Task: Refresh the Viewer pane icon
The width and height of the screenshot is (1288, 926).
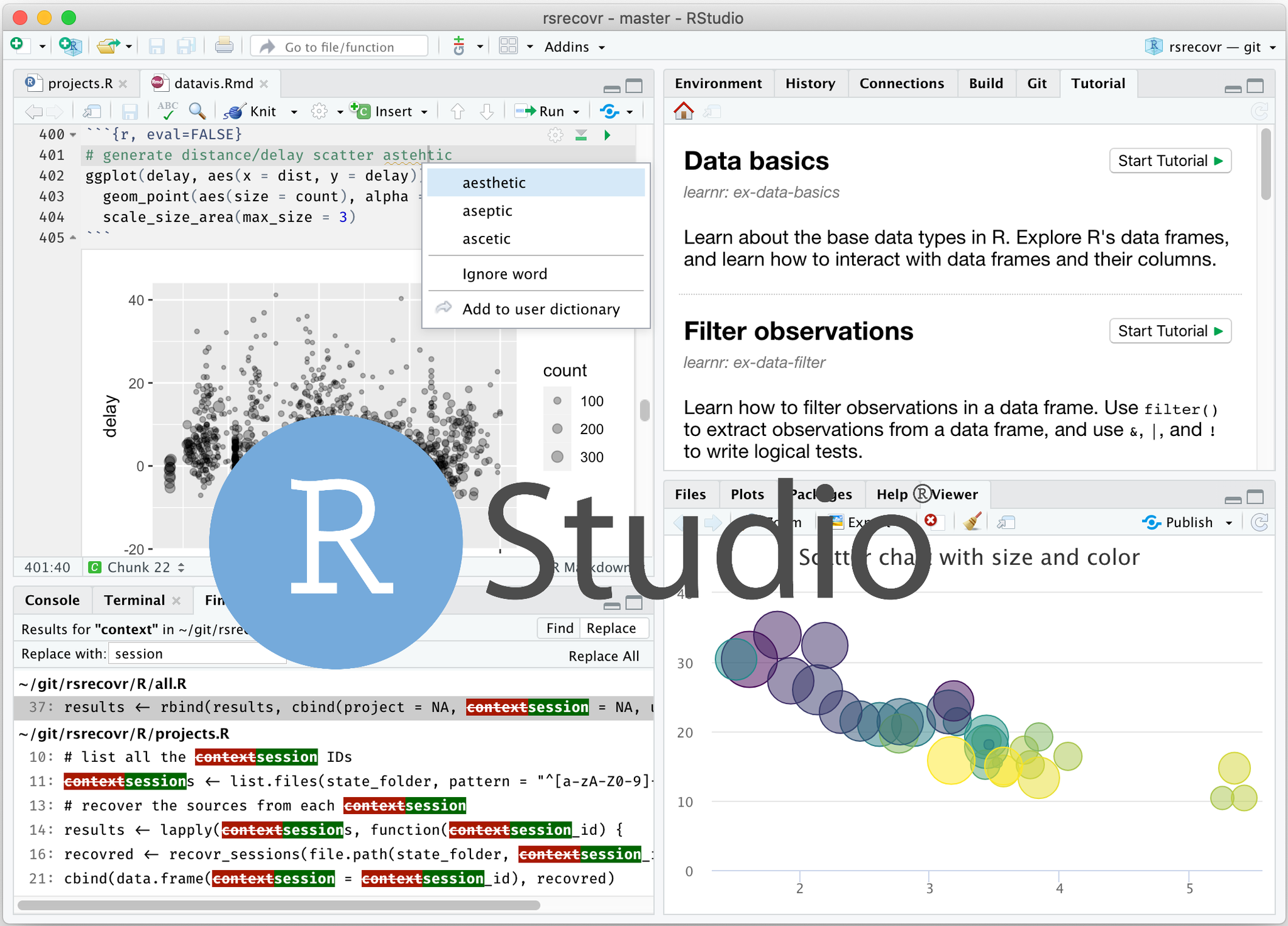Action: pos(1260,522)
